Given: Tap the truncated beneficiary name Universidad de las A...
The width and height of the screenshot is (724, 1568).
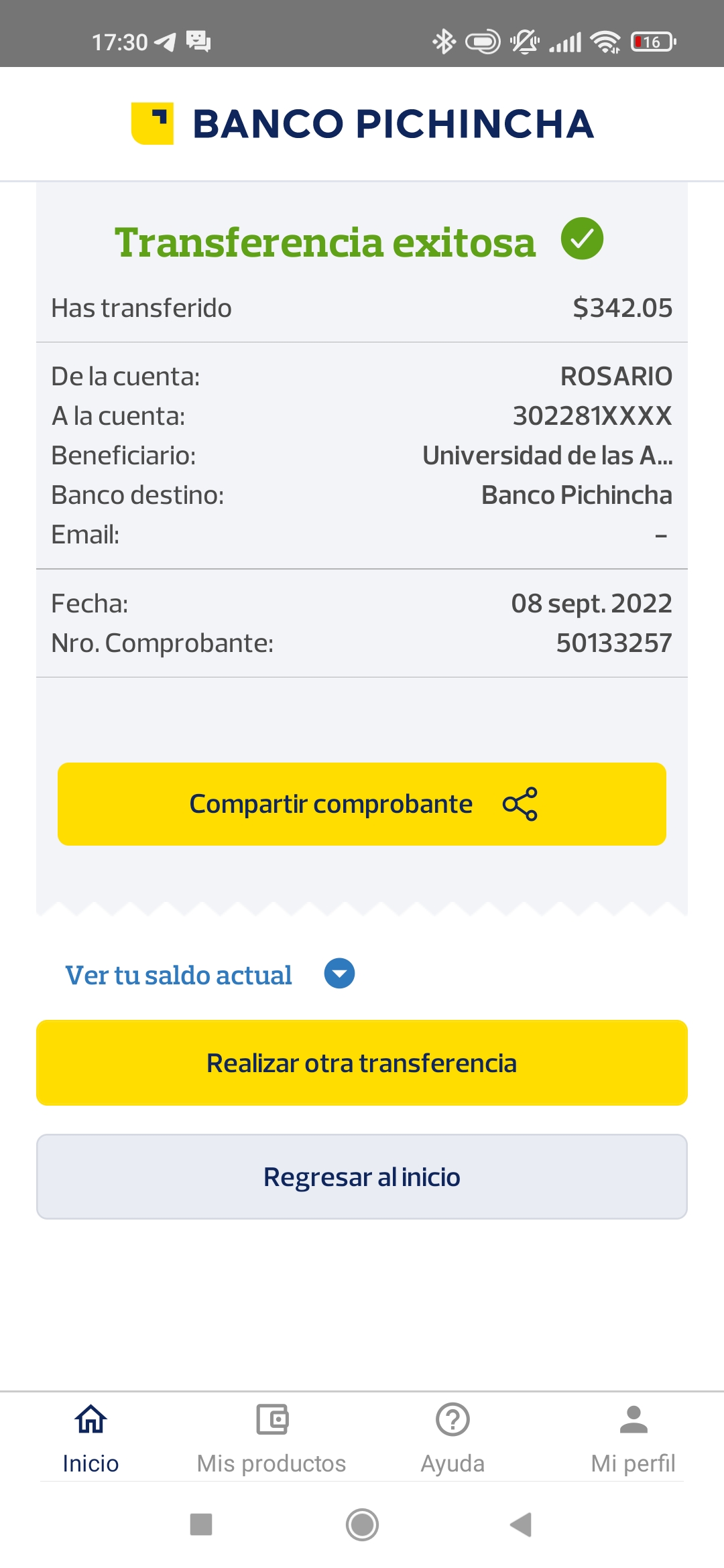Looking at the screenshot, I should pyautogui.click(x=547, y=456).
